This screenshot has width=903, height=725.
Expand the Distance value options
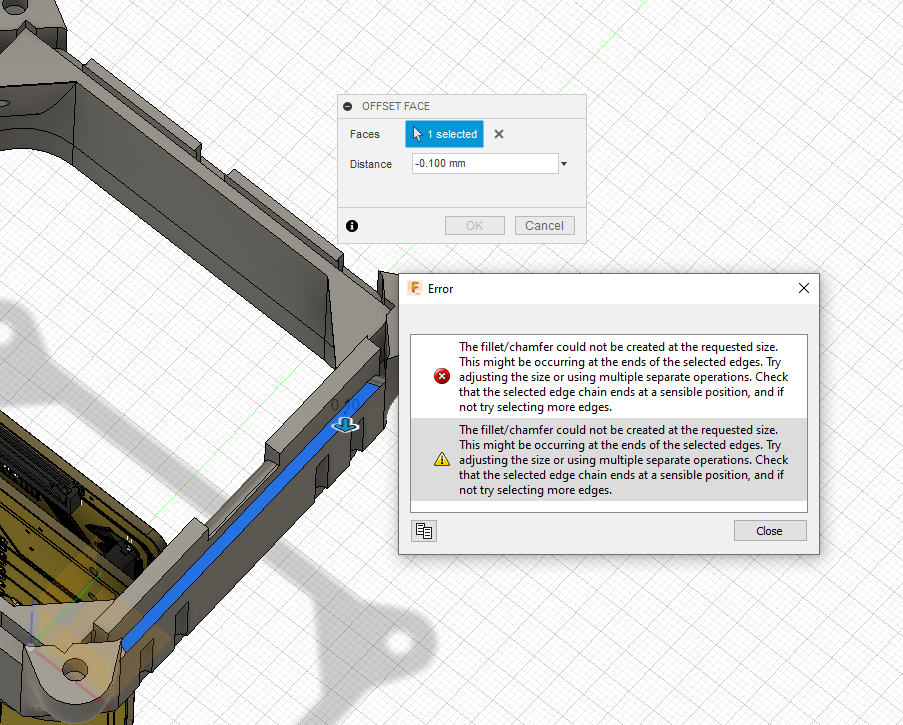pos(563,163)
